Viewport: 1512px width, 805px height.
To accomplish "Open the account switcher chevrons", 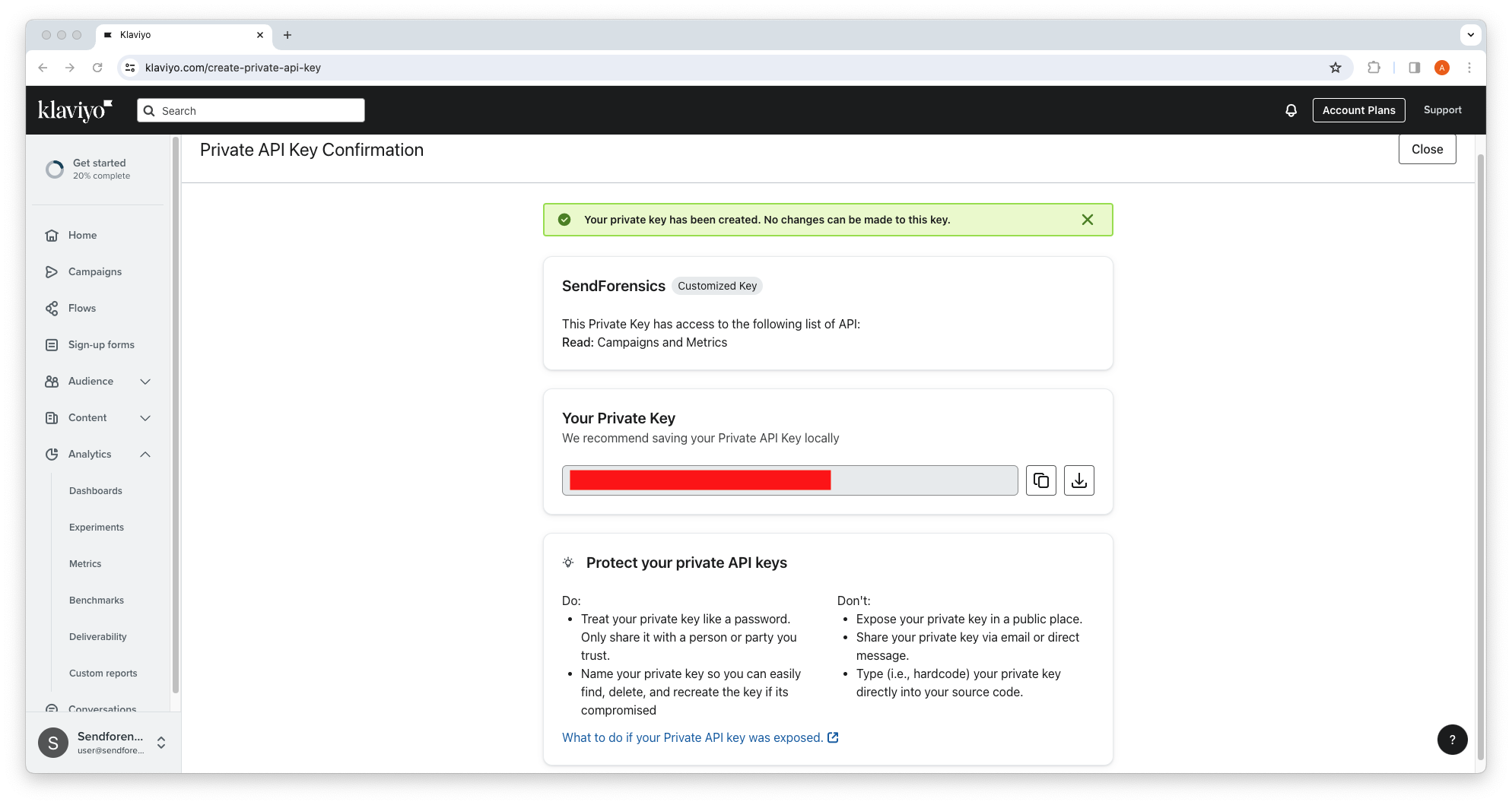I will click(161, 743).
